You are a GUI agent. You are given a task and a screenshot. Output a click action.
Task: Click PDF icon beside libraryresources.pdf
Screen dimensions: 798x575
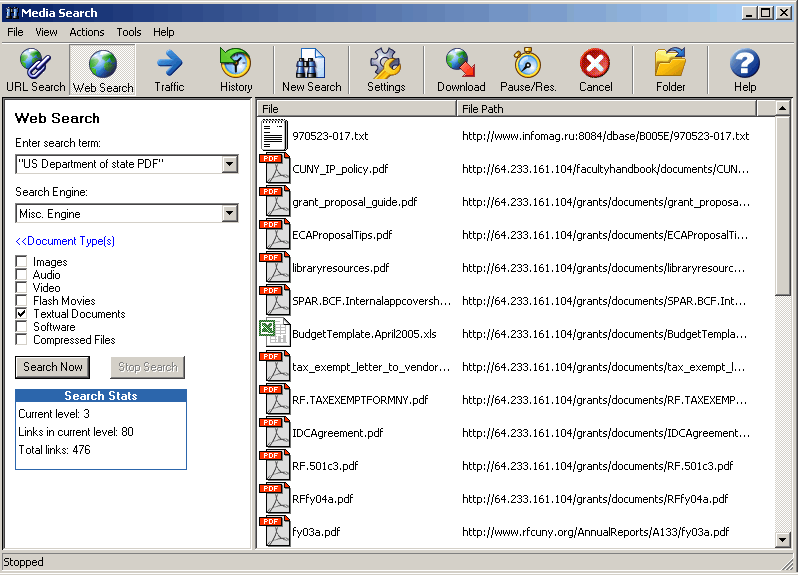coord(274,268)
